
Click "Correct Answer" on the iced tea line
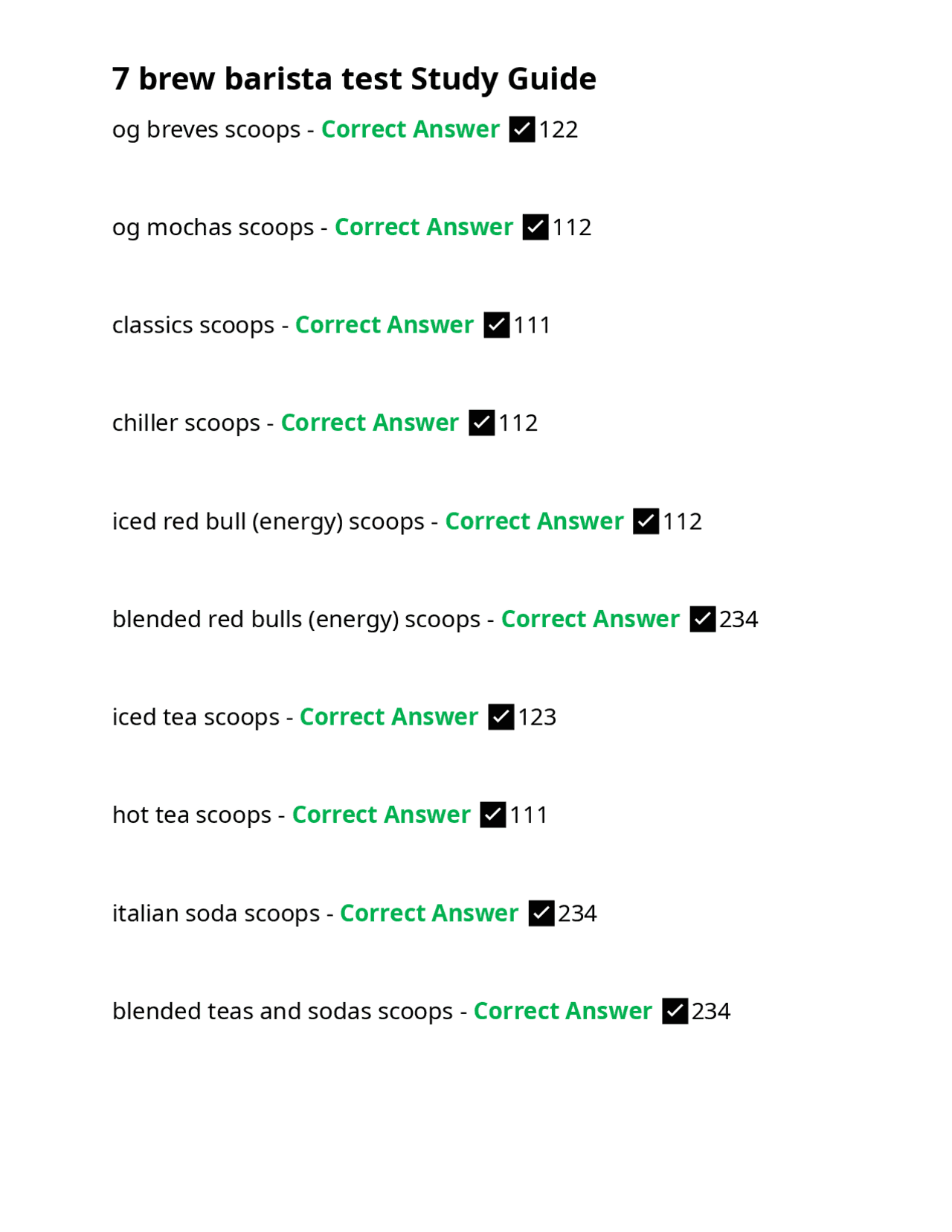[388, 717]
